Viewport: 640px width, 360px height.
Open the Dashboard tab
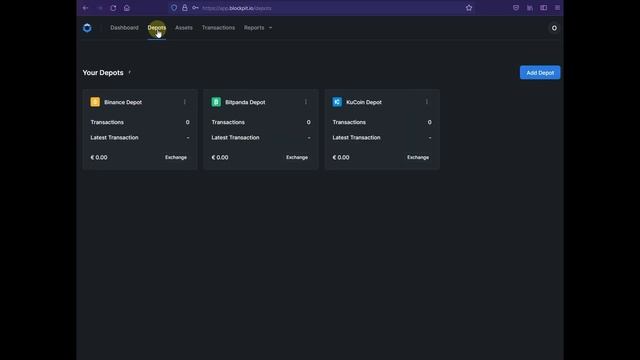pyautogui.click(x=124, y=28)
